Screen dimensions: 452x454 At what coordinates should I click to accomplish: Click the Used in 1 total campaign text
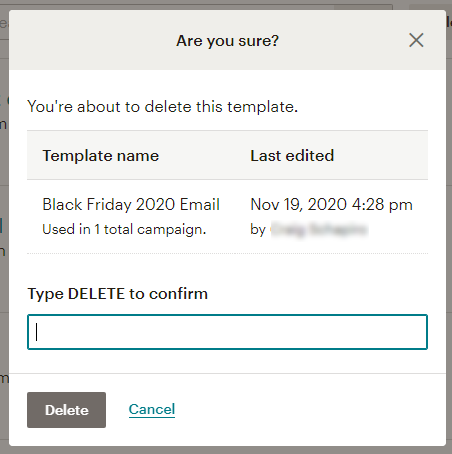pos(124,229)
